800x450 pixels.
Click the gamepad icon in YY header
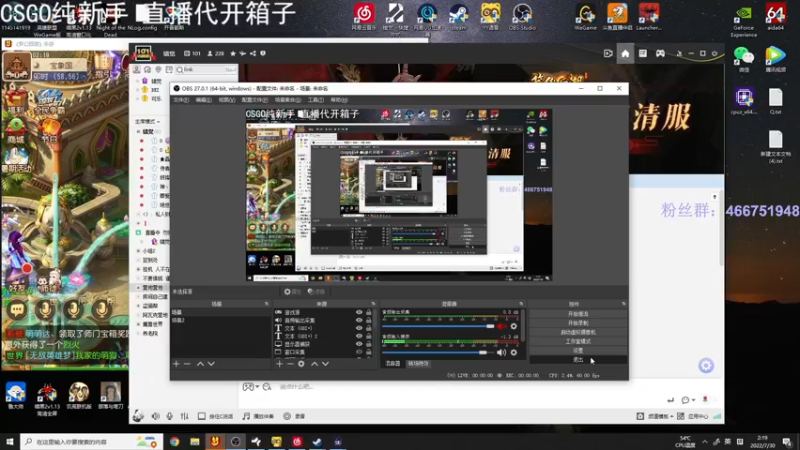pyautogui.click(x=660, y=53)
